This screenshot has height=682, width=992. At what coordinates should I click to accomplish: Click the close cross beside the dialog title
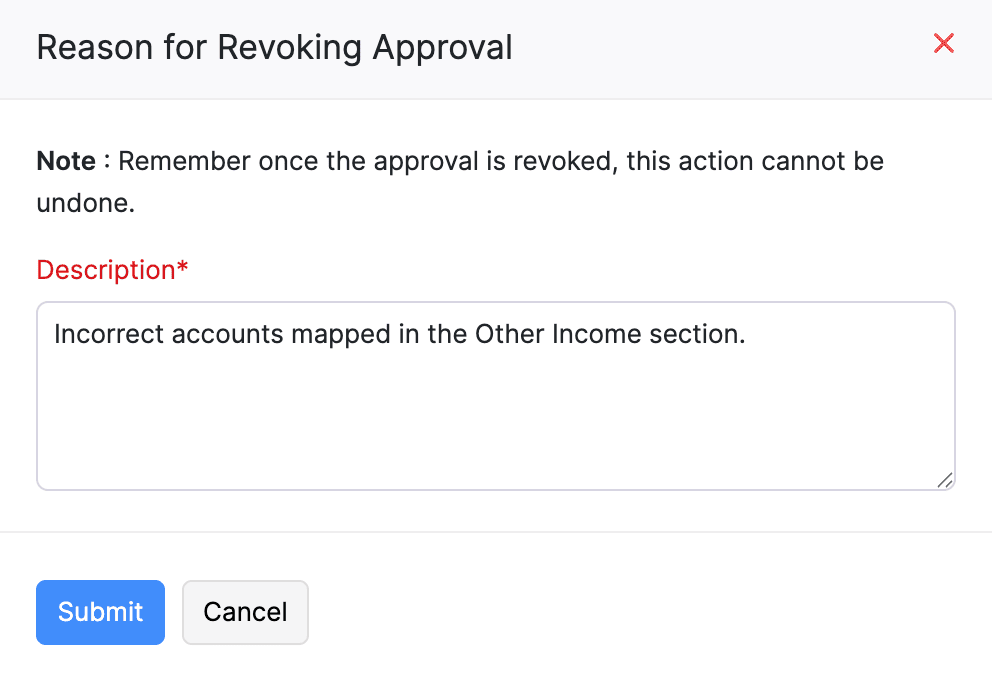[x=944, y=43]
